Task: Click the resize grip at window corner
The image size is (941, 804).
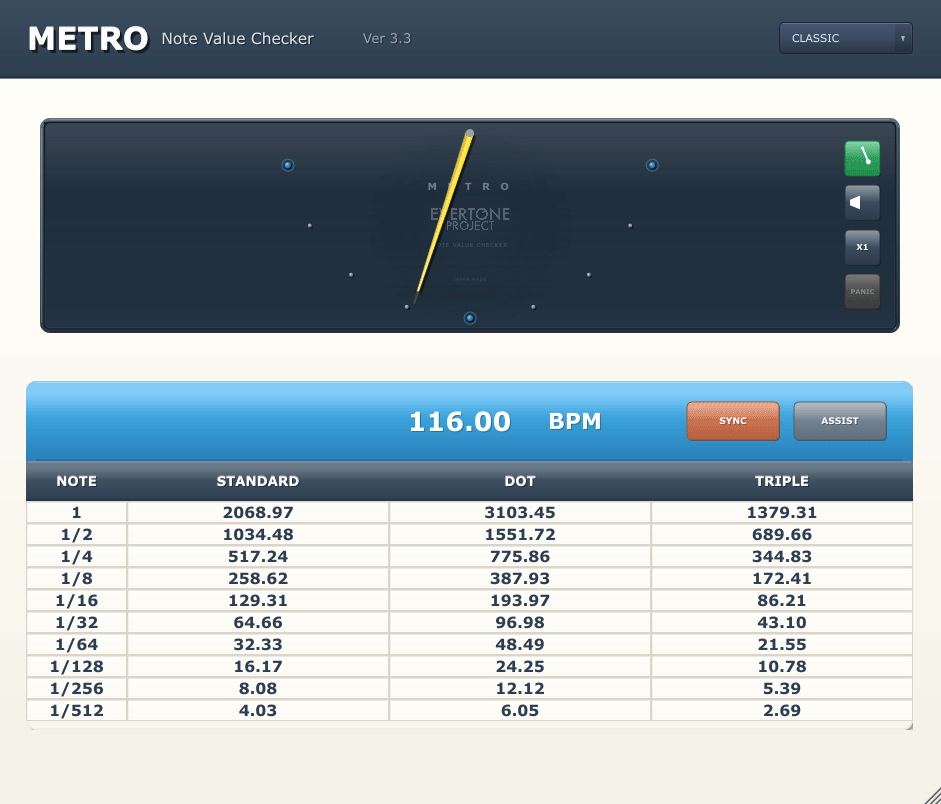Action: click(x=928, y=792)
